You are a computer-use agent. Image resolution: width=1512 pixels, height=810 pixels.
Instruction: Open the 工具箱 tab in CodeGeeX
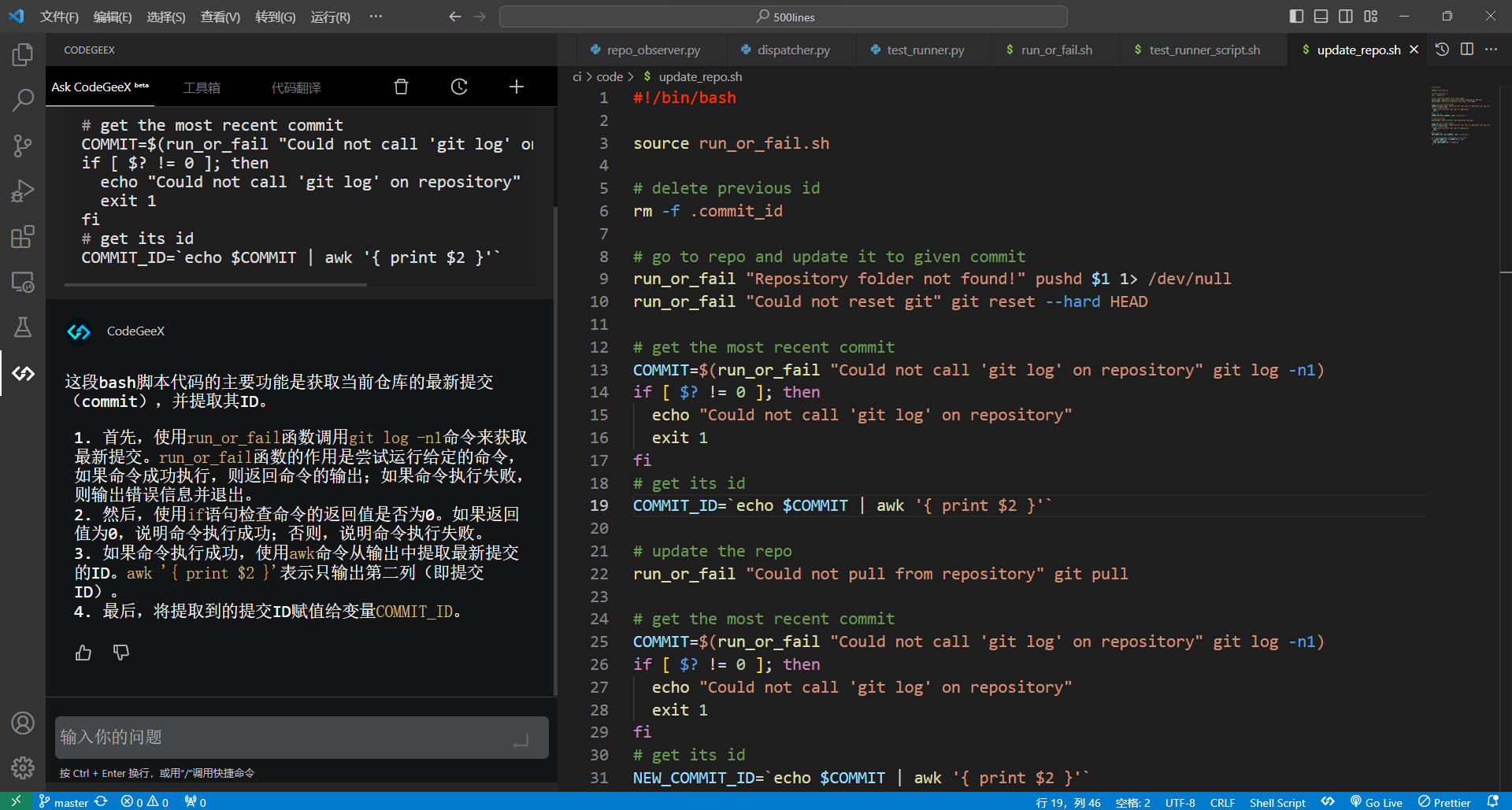click(x=202, y=87)
